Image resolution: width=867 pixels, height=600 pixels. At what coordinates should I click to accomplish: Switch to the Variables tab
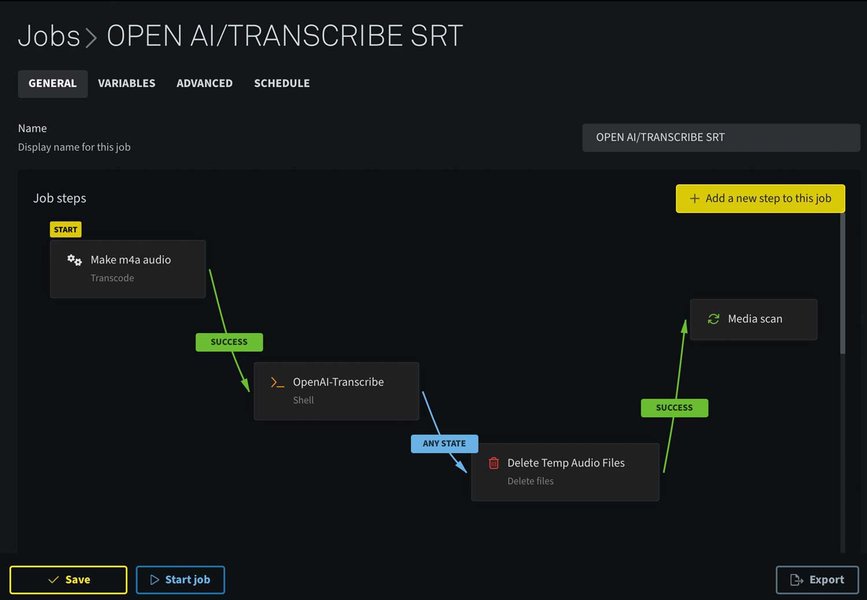pos(127,84)
